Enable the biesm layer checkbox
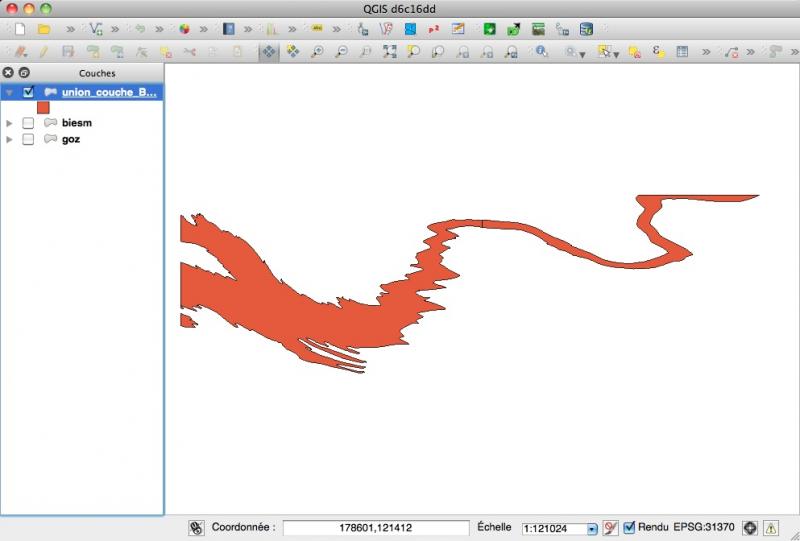800x541 pixels. (x=28, y=123)
